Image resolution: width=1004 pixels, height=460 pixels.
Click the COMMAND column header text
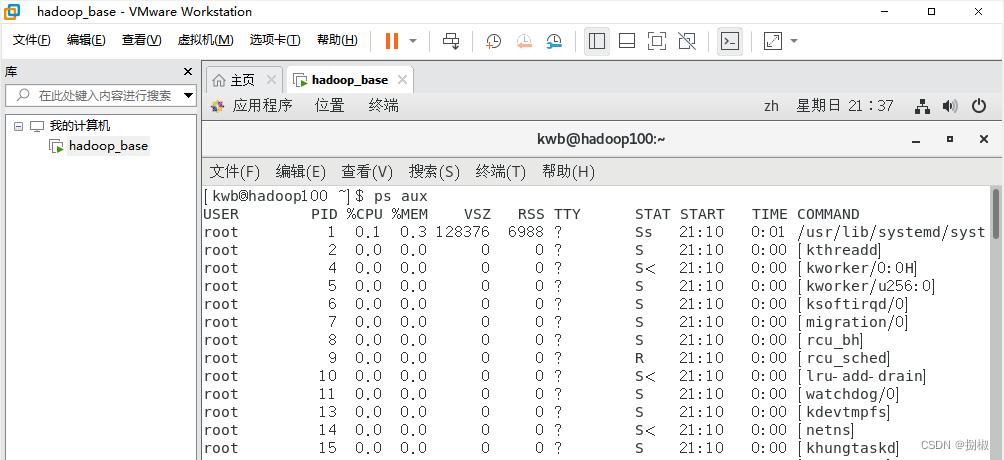click(829, 214)
